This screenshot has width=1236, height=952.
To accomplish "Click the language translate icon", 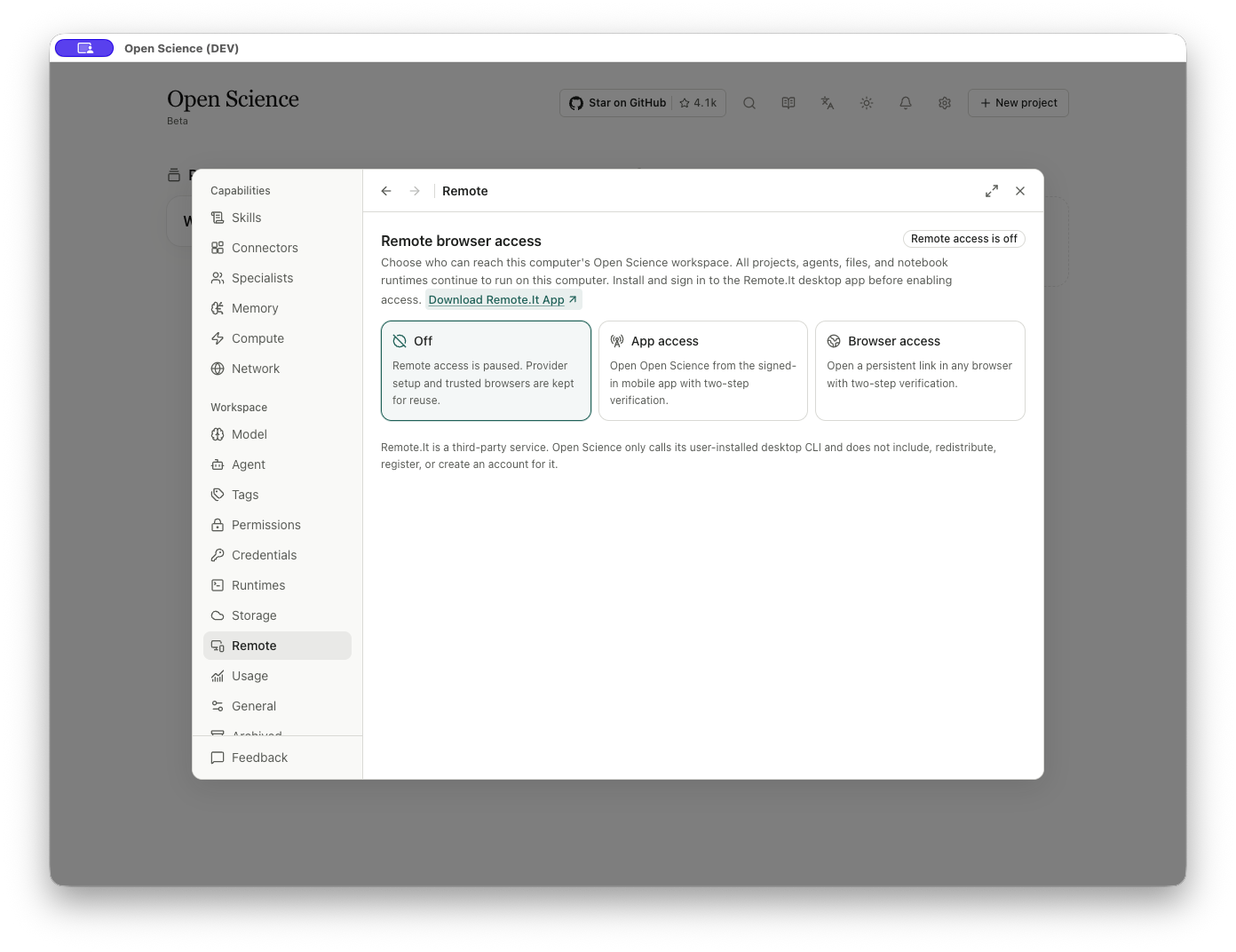I will tap(828, 103).
